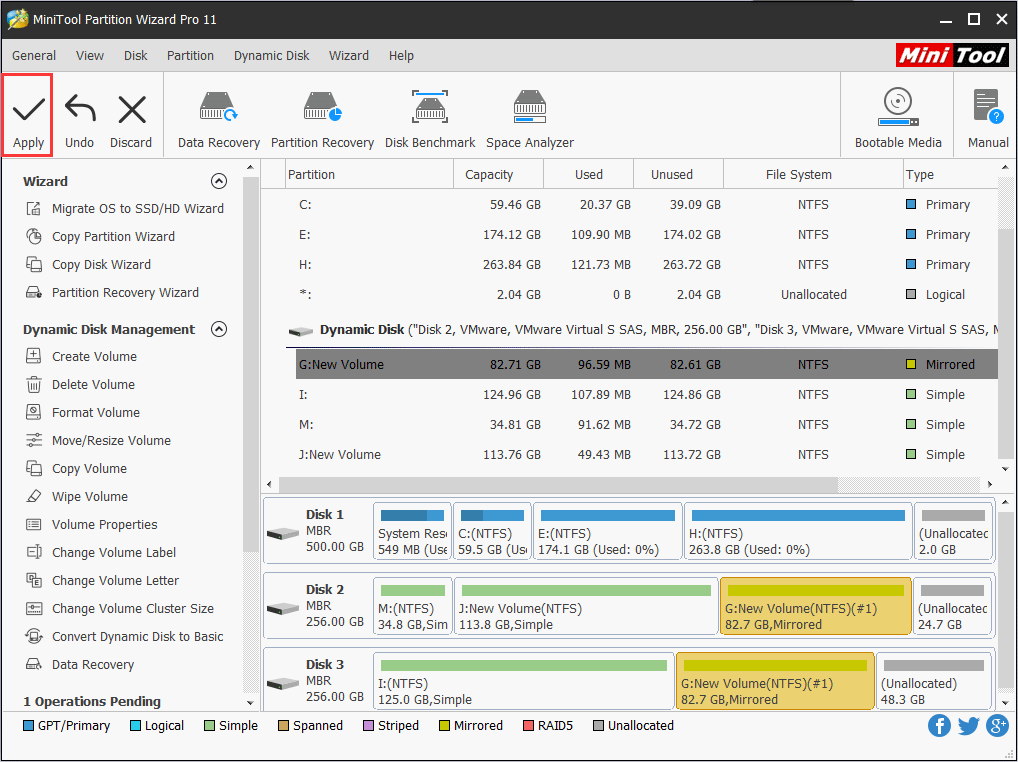
Task: Click the Apply checkmark button
Action: [x=28, y=116]
